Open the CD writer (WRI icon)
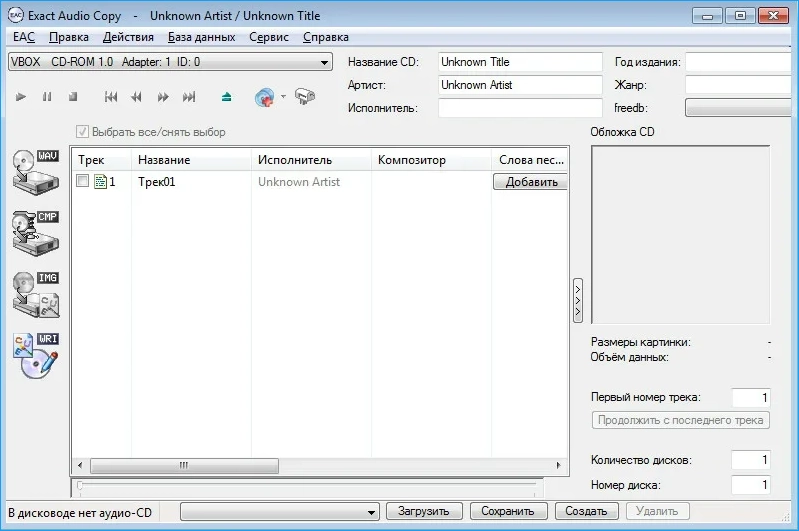This screenshot has width=799, height=531. 36,356
